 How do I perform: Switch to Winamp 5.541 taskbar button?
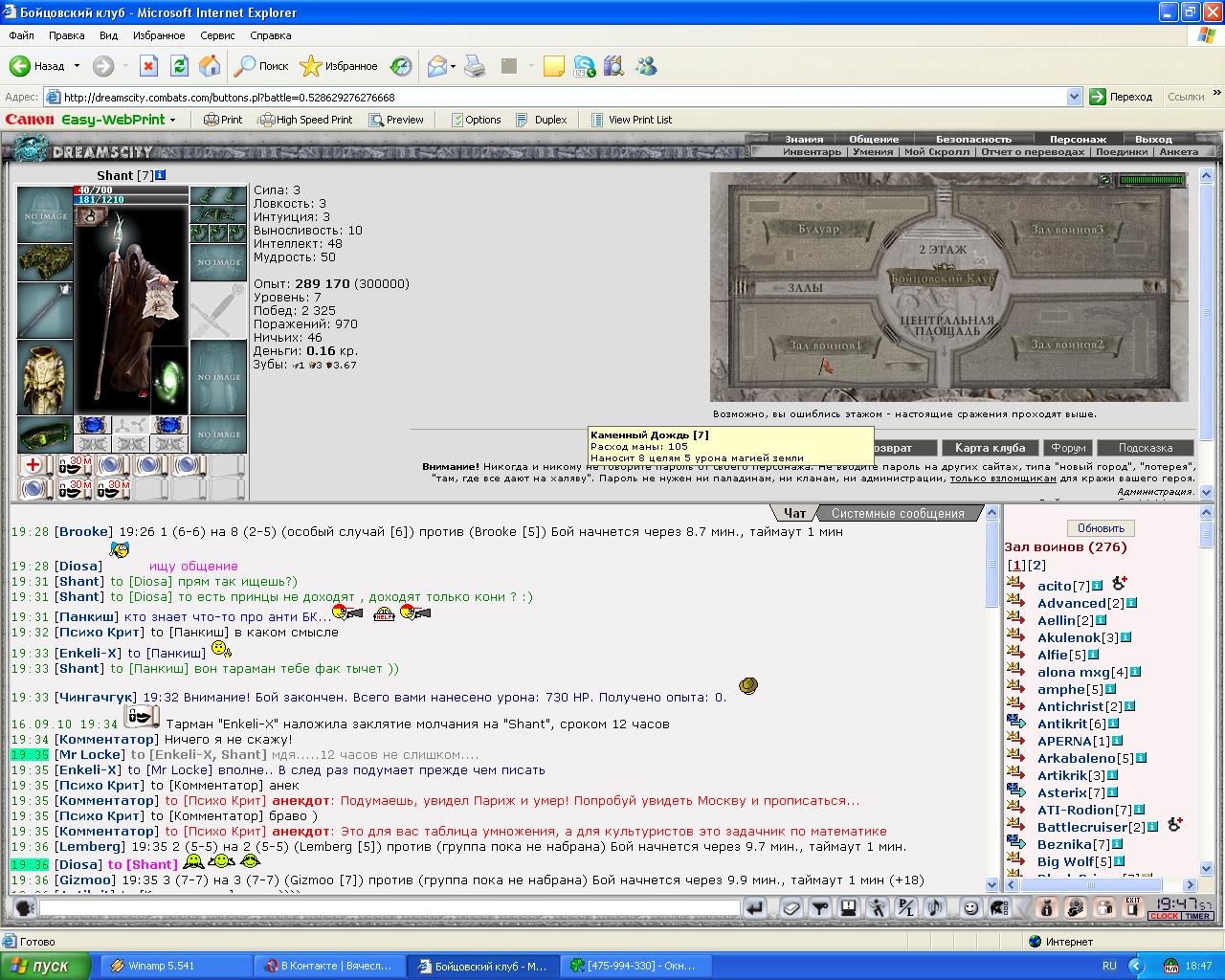177,966
